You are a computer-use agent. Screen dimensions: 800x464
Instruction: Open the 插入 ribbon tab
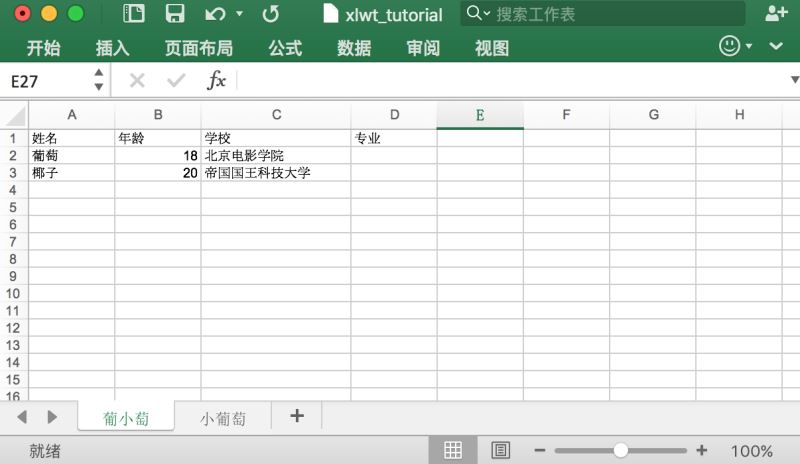tap(113, 48)
